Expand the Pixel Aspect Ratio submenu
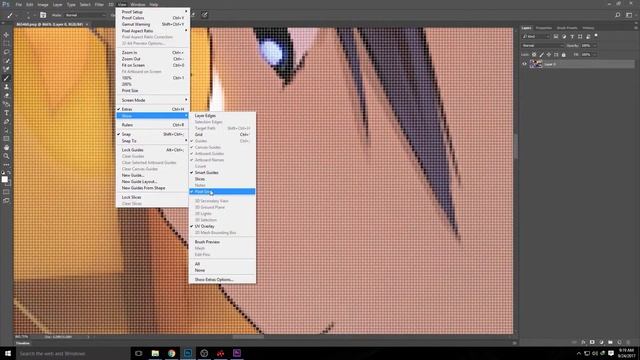The image size is (640, 360). click(153, 31)
